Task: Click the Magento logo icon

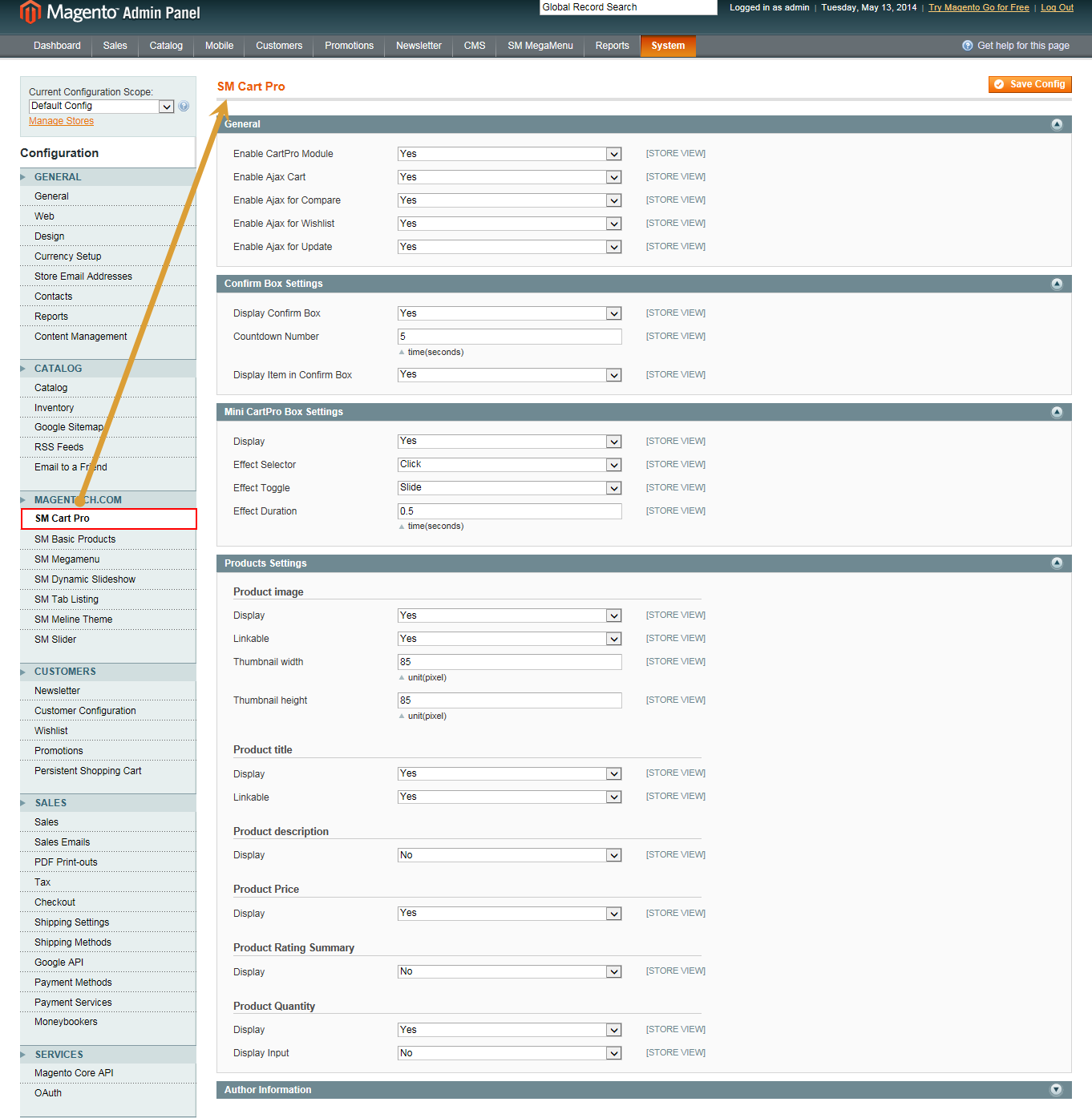Action: pos(30,12)
